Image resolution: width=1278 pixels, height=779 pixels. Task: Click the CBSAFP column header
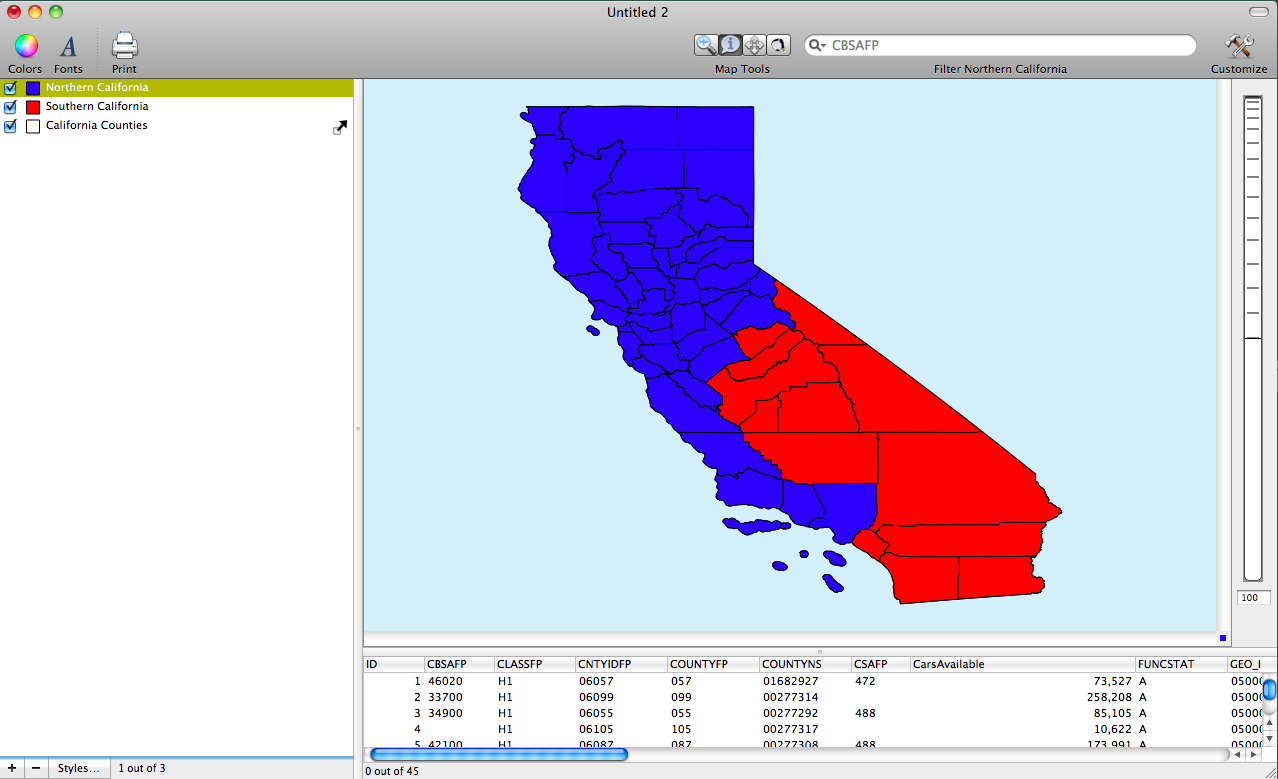(458, 664)
